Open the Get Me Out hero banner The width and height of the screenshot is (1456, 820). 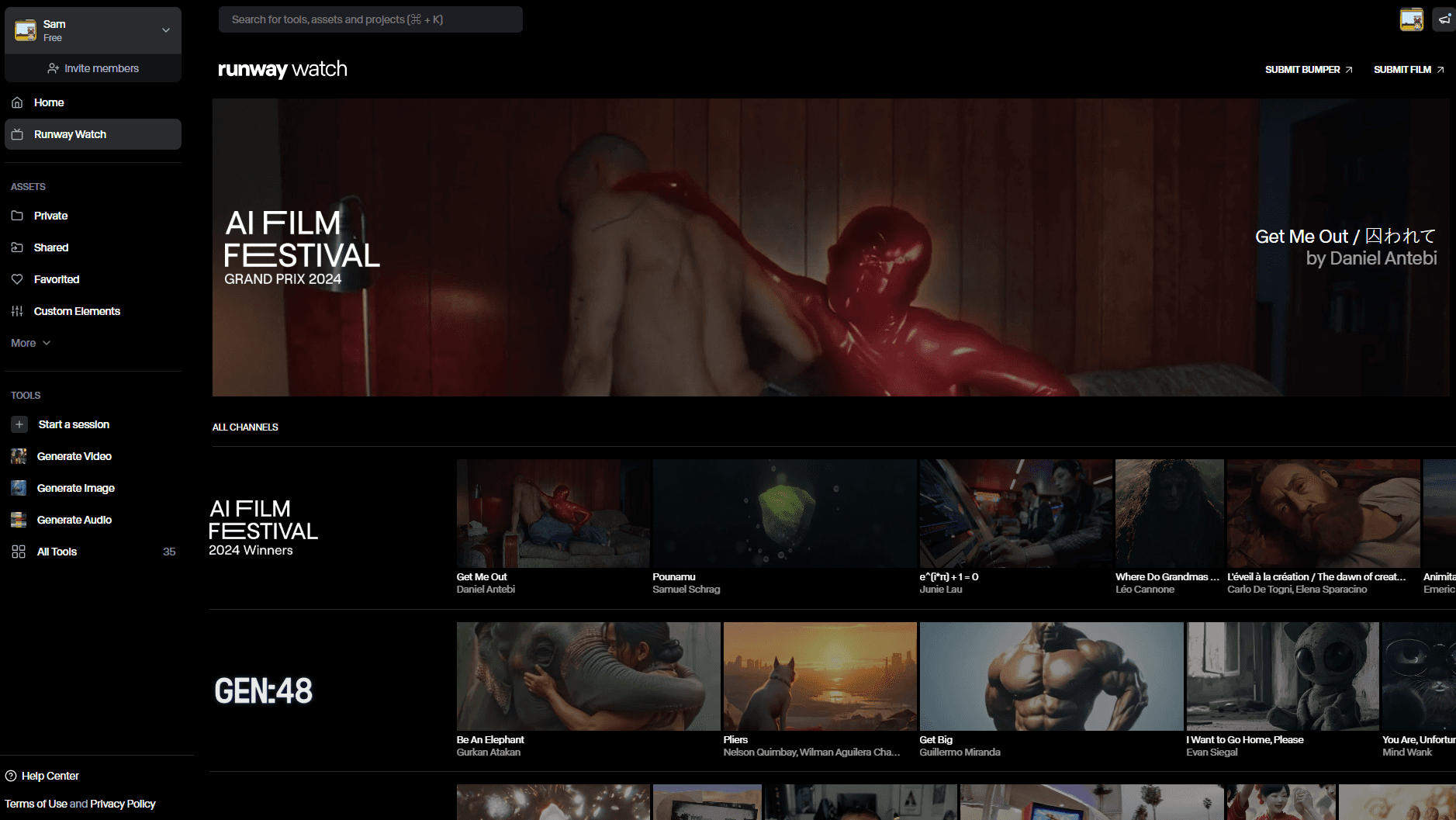[831, 247]
